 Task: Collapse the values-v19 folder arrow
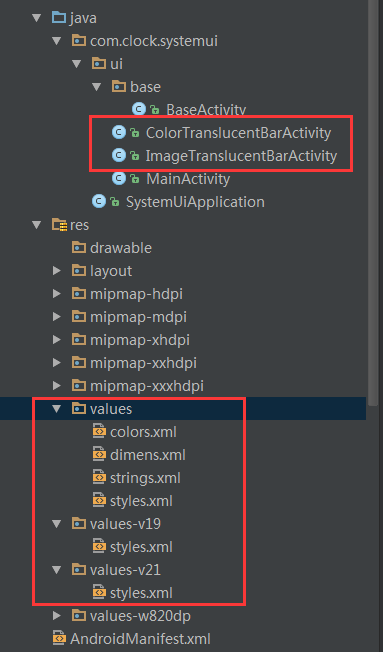(57, 524)
